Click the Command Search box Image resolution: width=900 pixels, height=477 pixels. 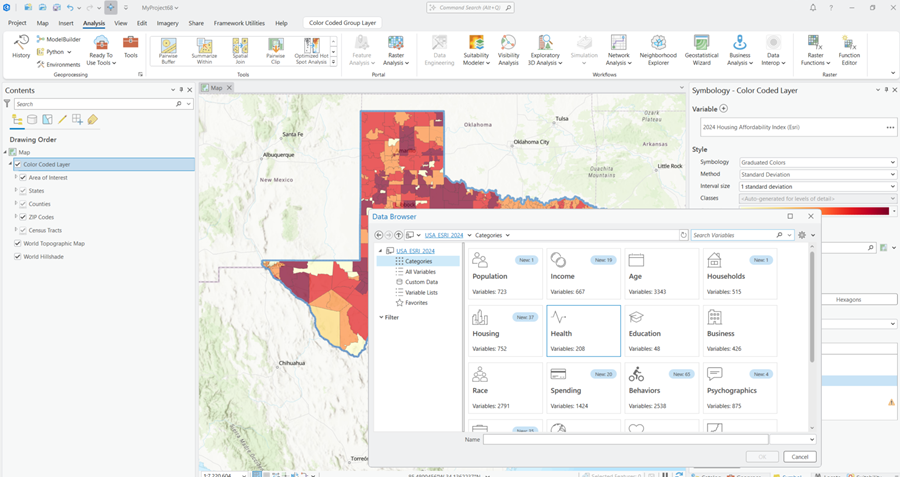[470, 8]
